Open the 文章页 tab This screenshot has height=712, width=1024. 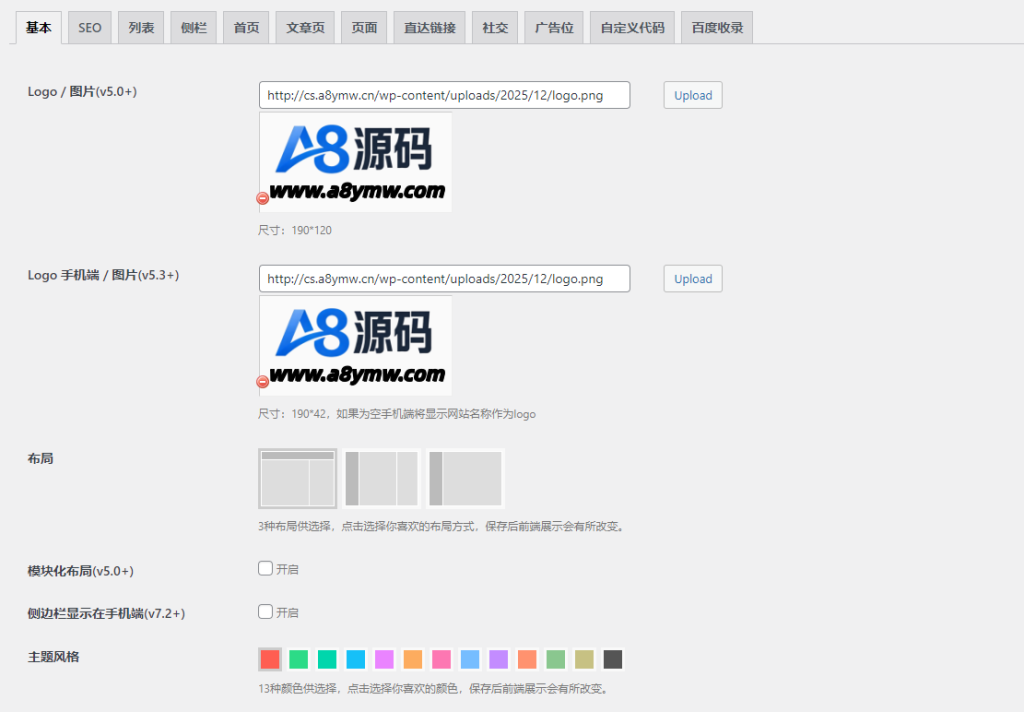(304, 27)
